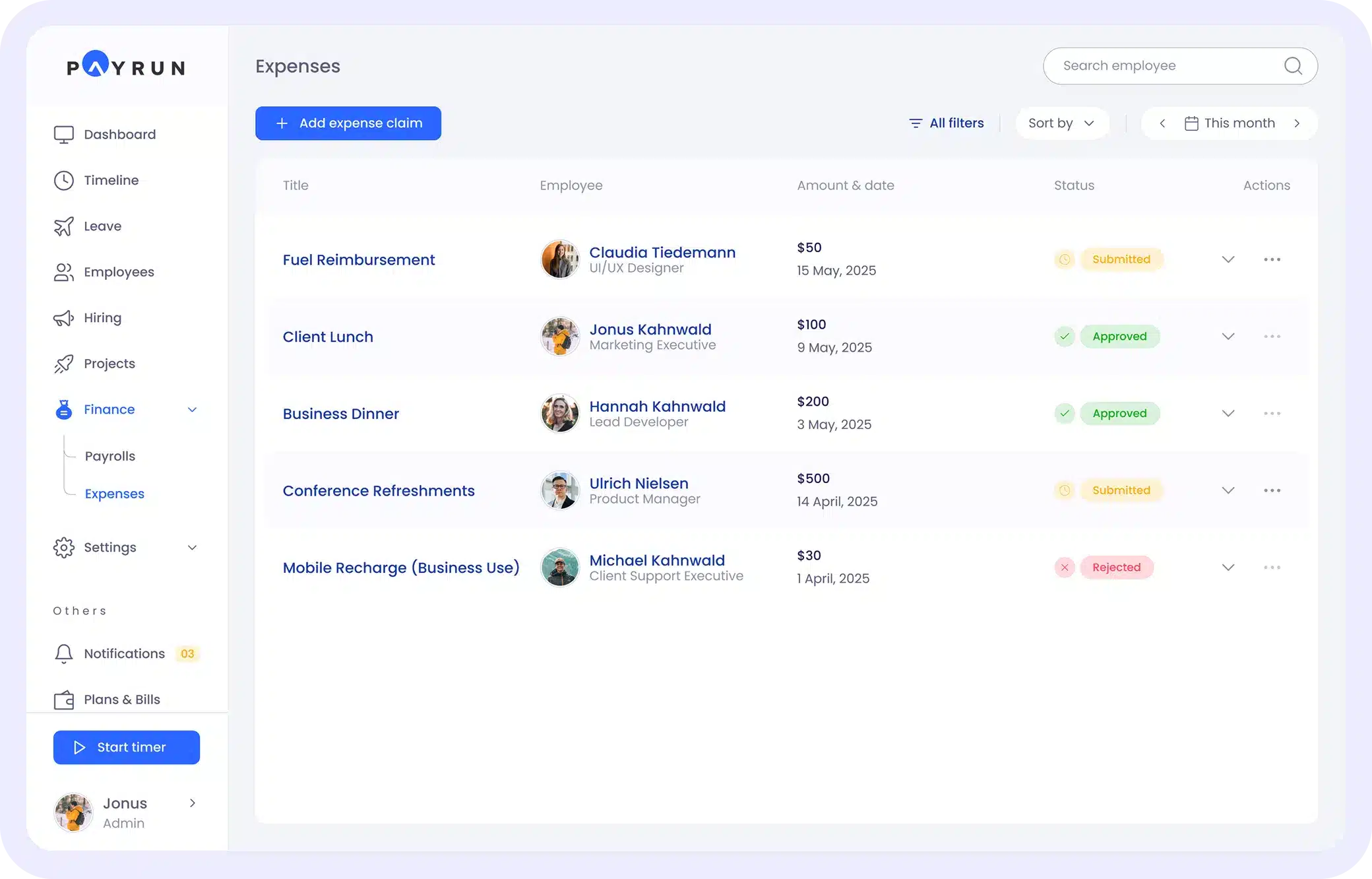Select the Expenses menu item
Image resolution: width=1372 pixels, height=879 pixels.
pyautogui.click(x=115, y=494)
